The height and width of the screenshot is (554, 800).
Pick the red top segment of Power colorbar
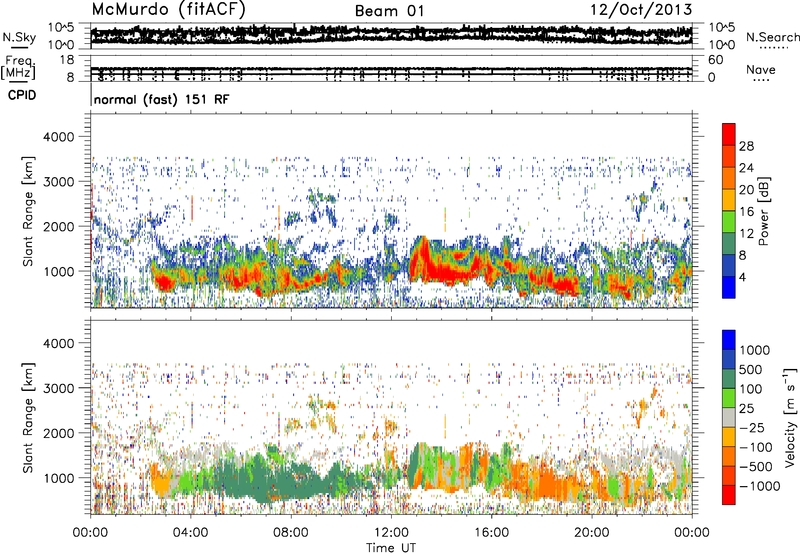(x=729, y=134)
